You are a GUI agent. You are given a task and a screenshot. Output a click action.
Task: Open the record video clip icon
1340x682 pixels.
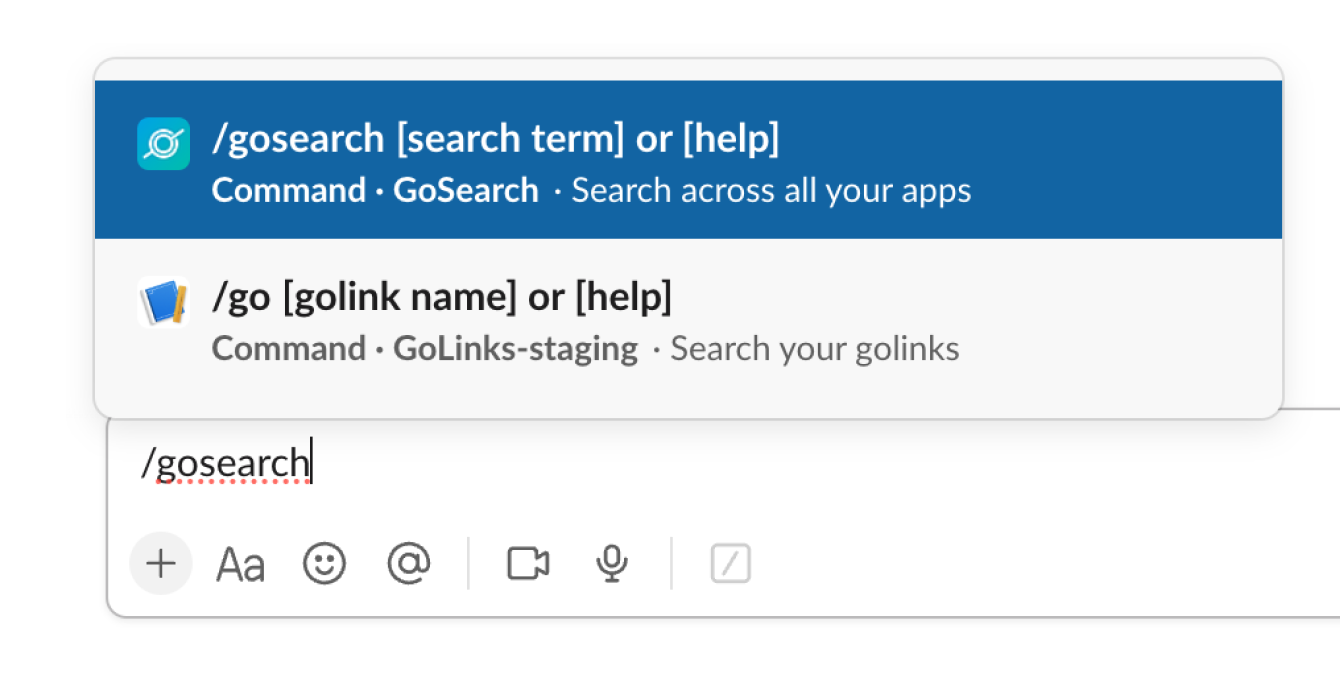coord(528,563)
